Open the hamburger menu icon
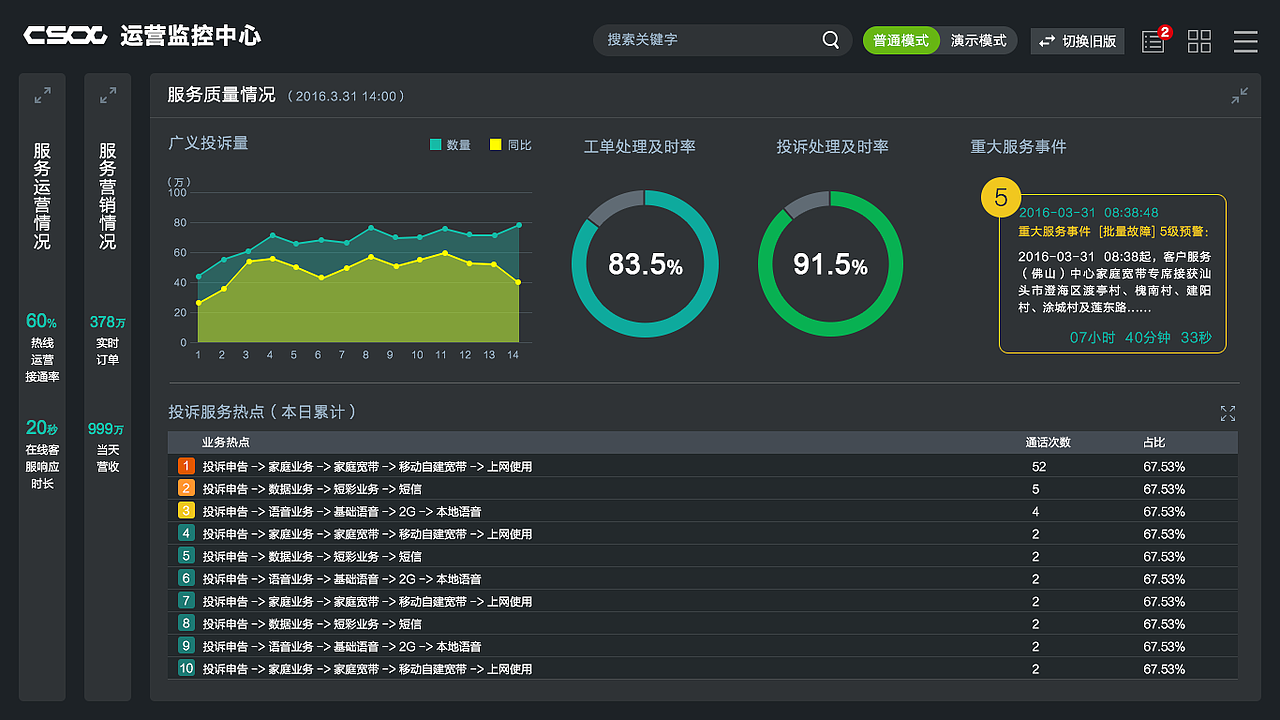The image size is (1280, 720). 1245,41
